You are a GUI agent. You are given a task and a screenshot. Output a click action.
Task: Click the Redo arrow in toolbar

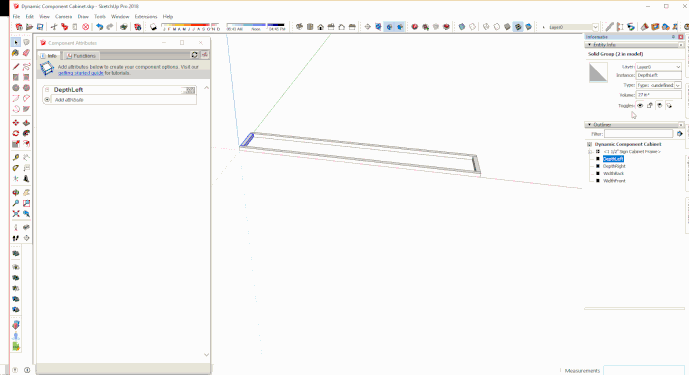click(110, 27)
